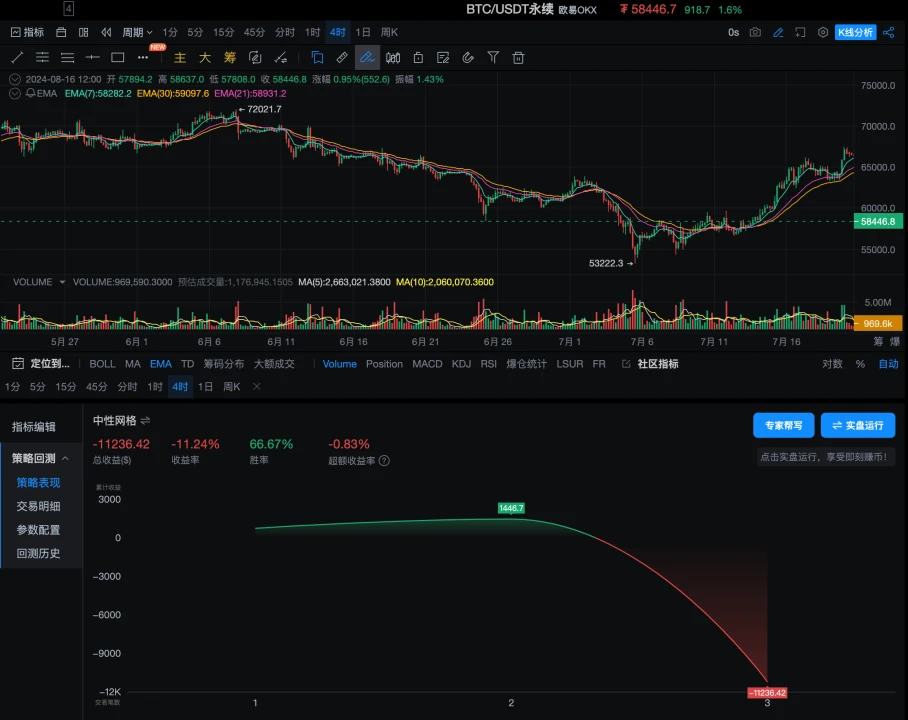
Task: Click the share icon at top right
Action: pyautogui.click(x=888, y=32)
